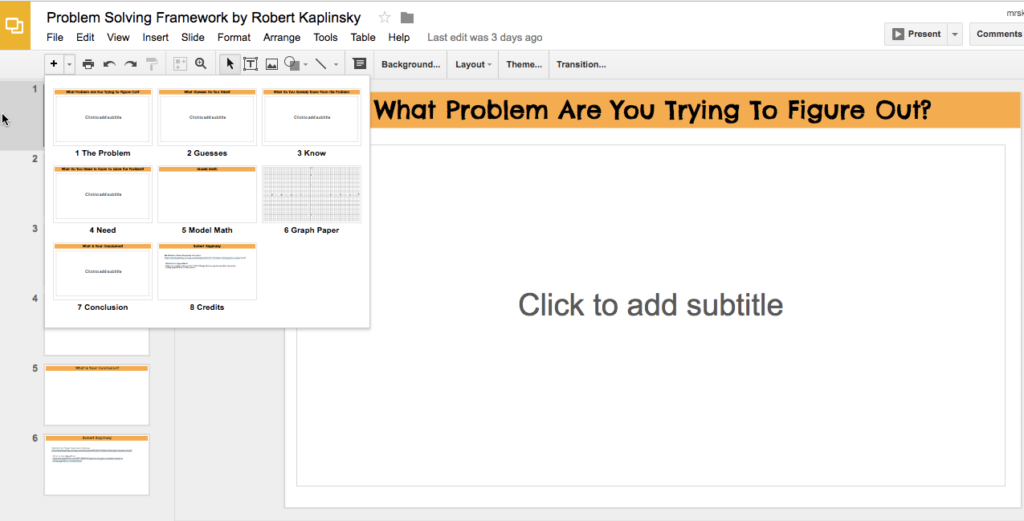
Task: Click the new slide plus button
Action: point(54,64)
